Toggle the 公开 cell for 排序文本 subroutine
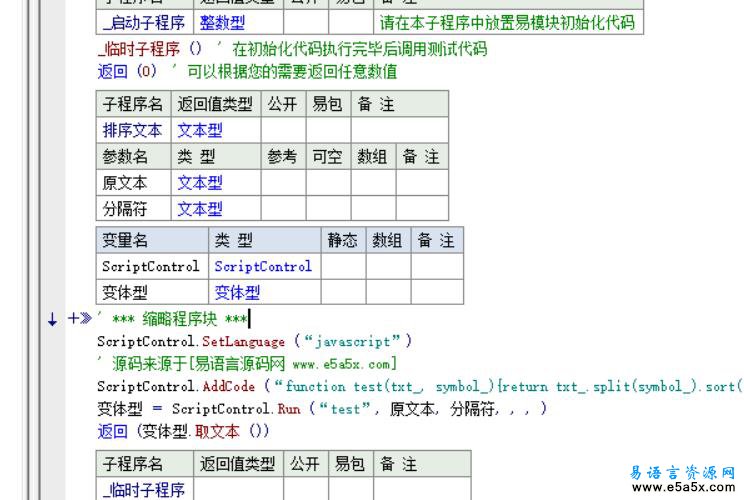Screen dimensions: 744x500 point(283,130)
